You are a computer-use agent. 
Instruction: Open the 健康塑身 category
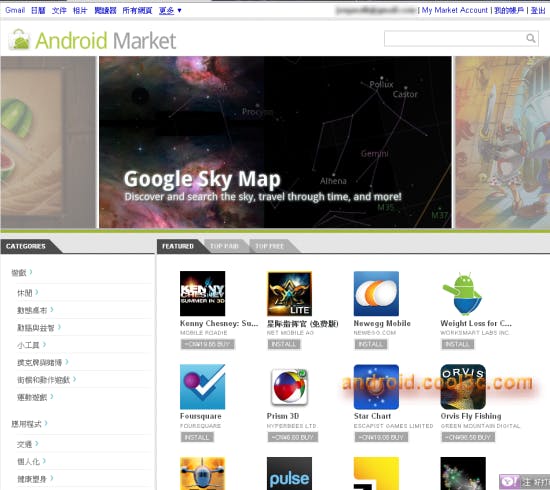click(x=32, y=479)
